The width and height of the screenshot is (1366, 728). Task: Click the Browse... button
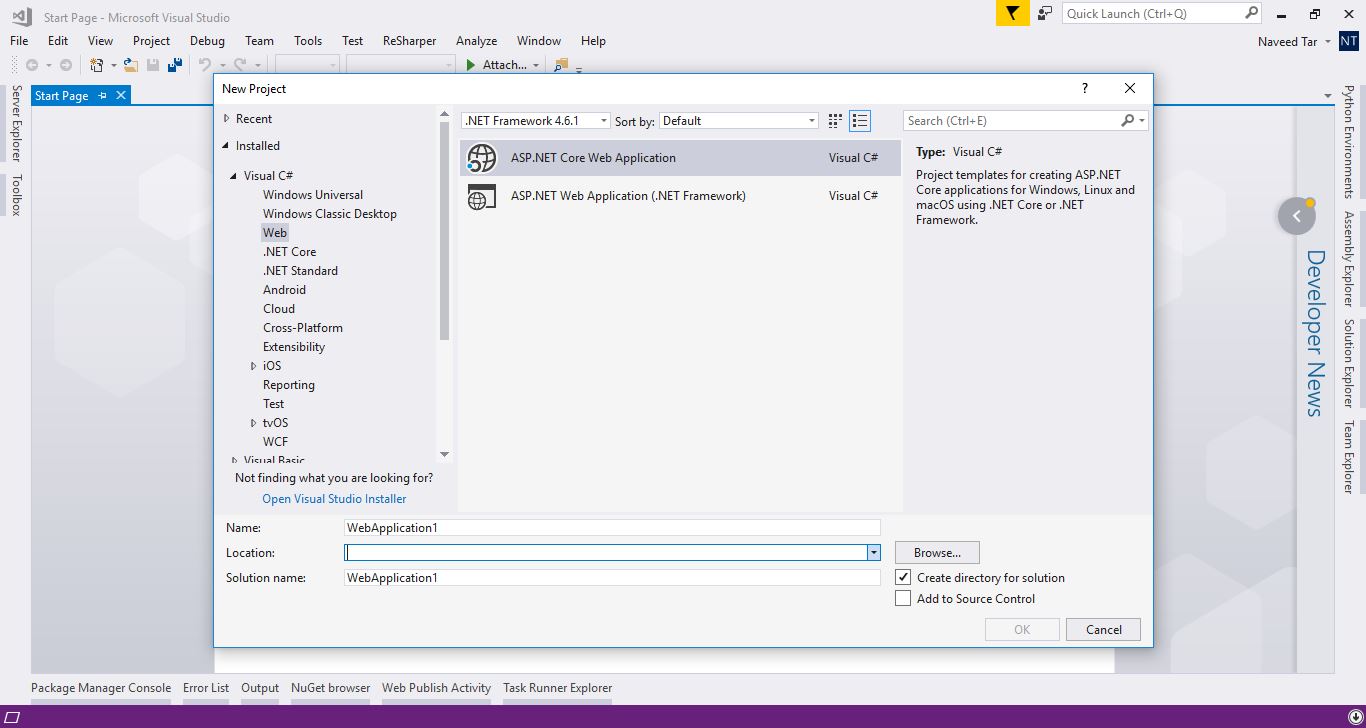[937, 552]
